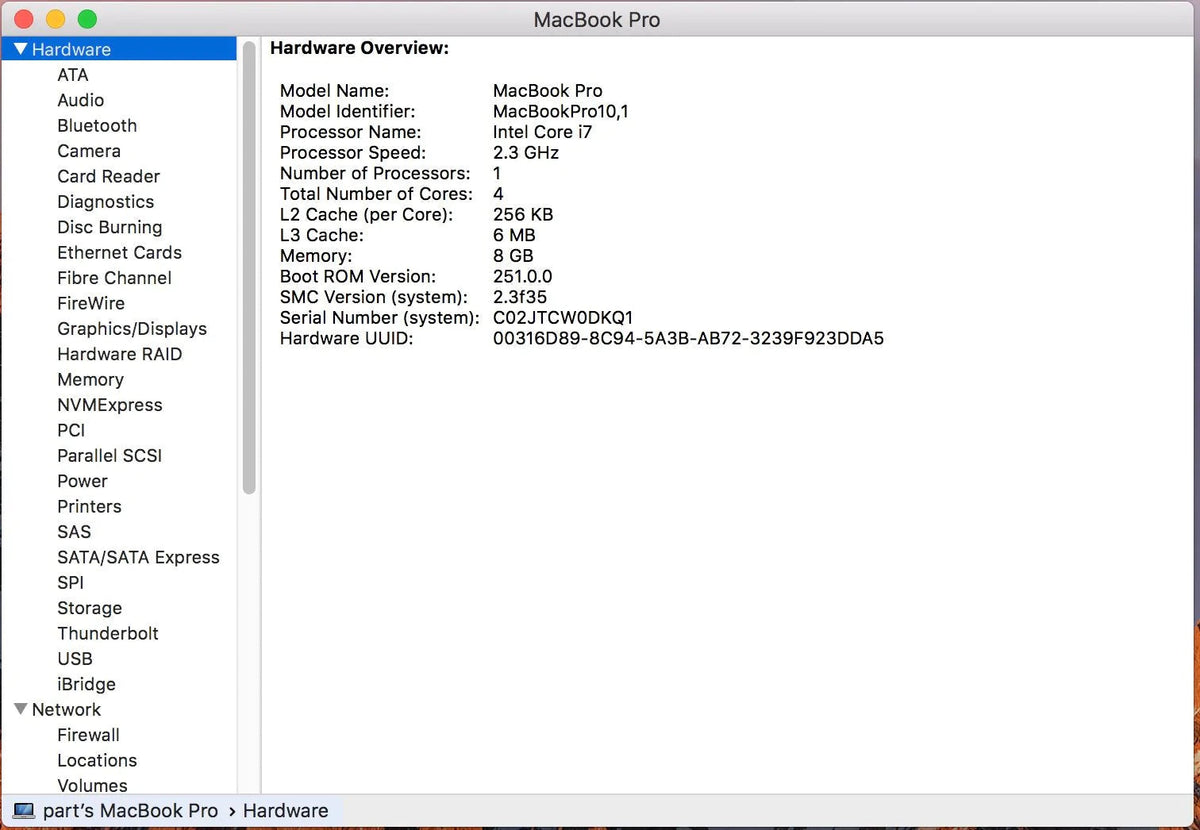This screenshot has height=830, width=1200.
Task: Click the MacBookPro10,1 model identifier value
Action: (561, 112)
